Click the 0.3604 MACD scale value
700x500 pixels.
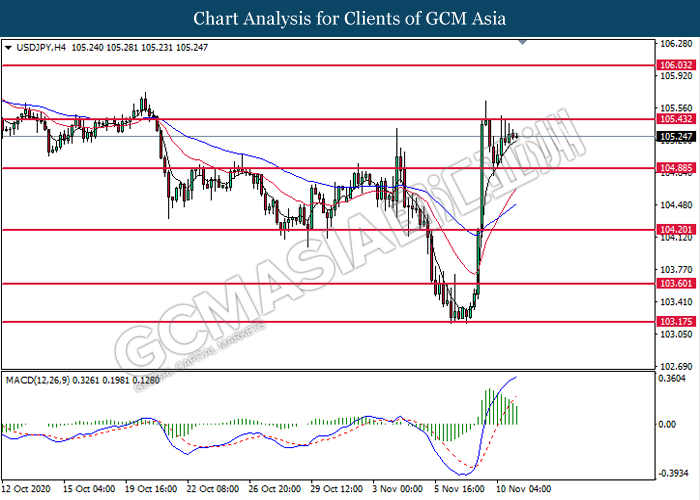click(672, 379)
